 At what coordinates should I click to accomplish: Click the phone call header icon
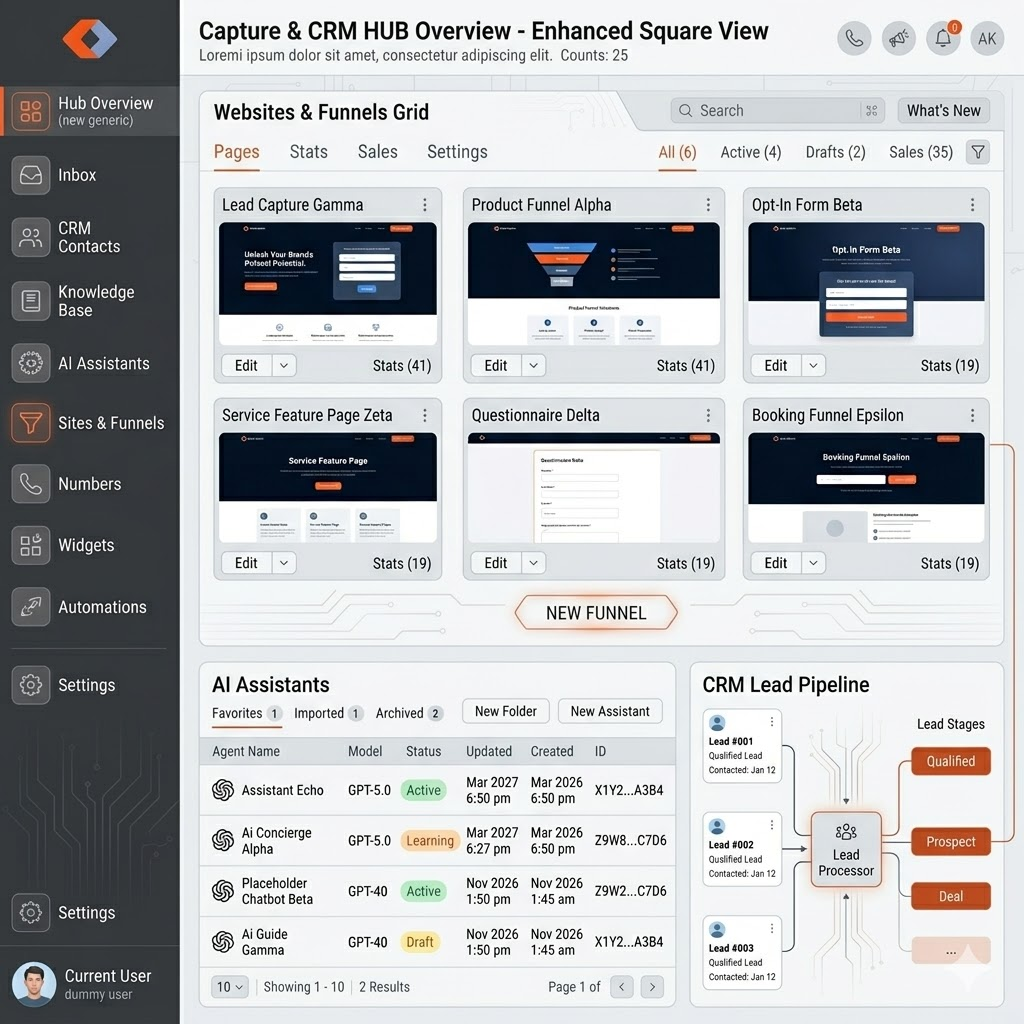(x=854, y=39)
